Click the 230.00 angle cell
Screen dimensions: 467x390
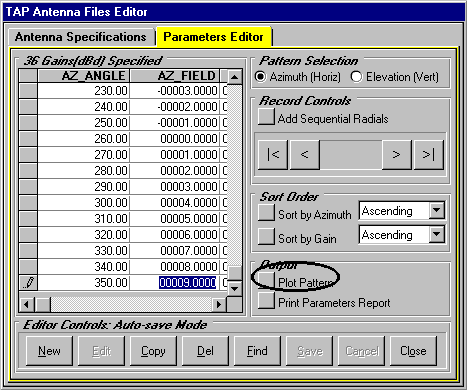click(x=84, y=91)
